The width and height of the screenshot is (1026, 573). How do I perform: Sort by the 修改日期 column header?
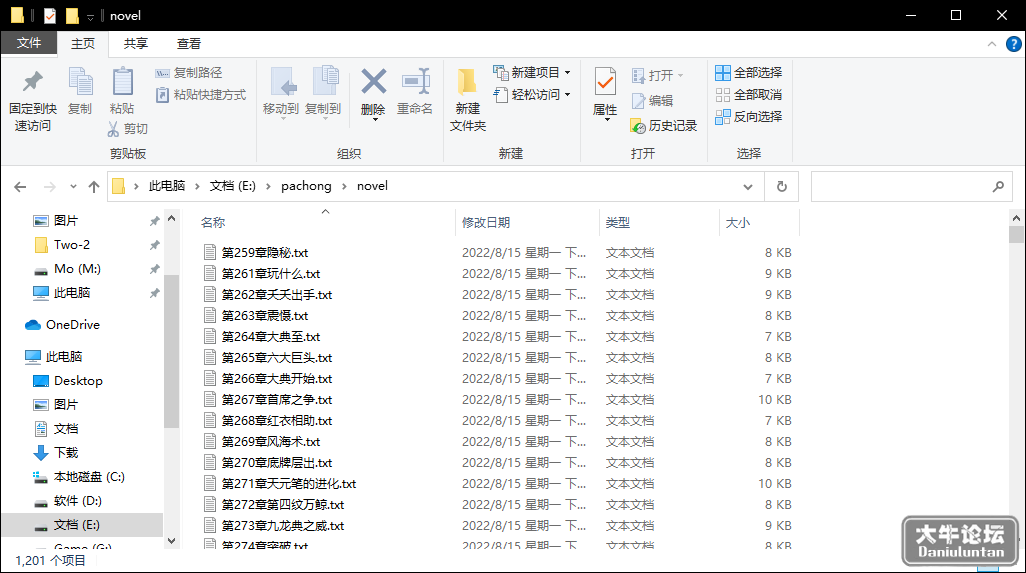pyautogui.click(x=486, y=222)
